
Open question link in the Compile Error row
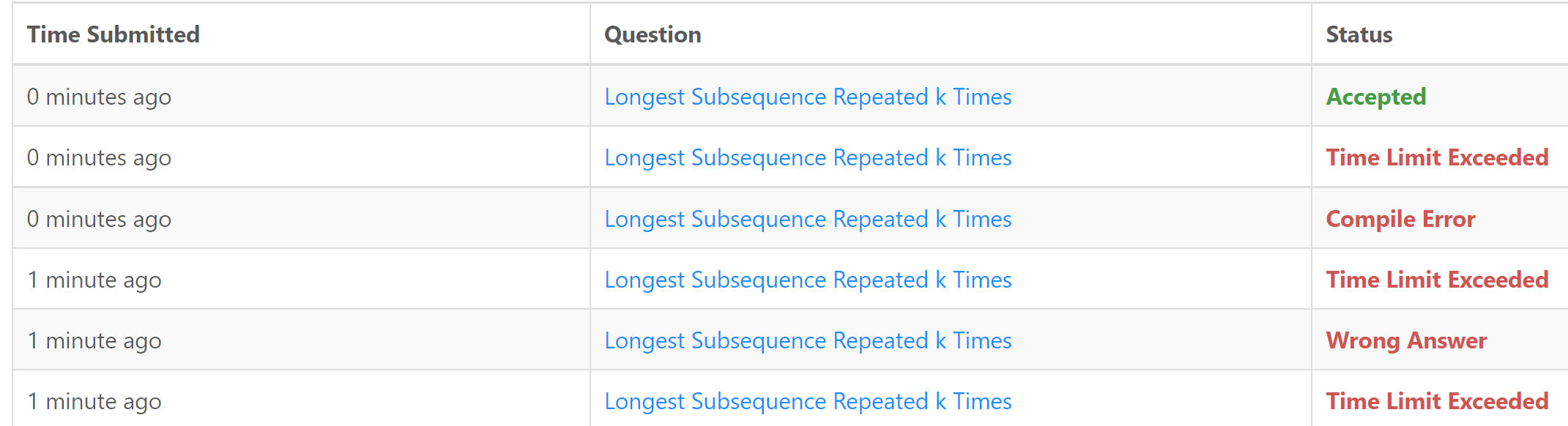pos(808,219)
